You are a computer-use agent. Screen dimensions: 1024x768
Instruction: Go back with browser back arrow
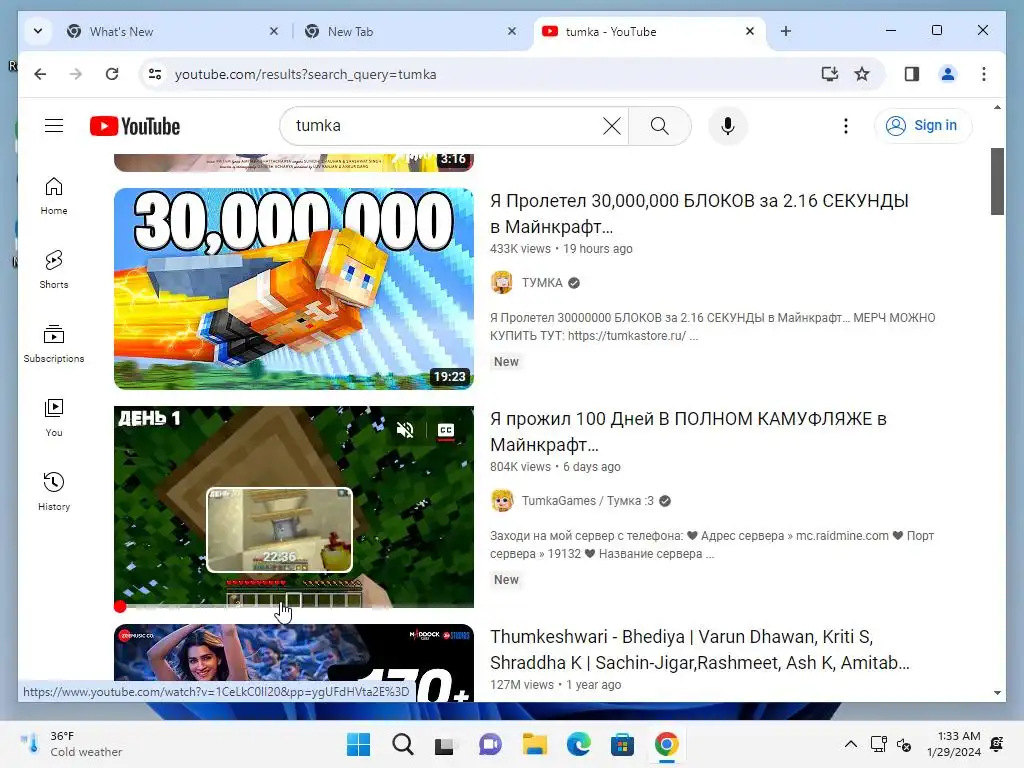tap(40, 74)
